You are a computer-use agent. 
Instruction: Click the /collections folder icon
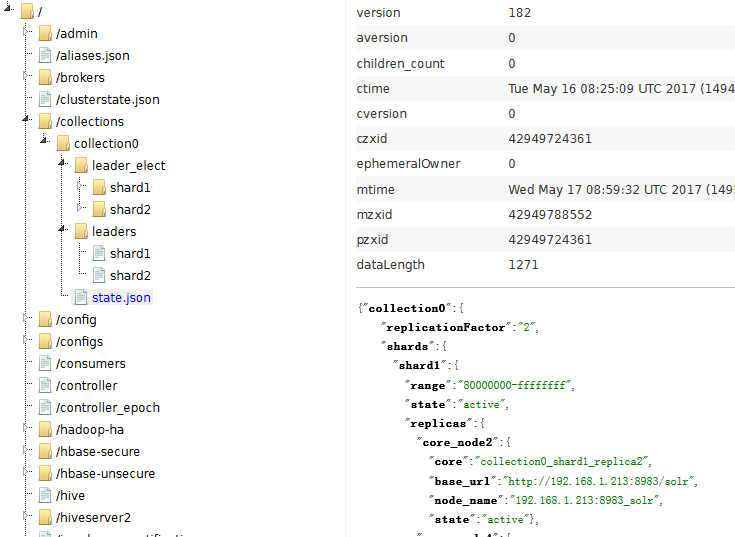click(x=45, y=121)
